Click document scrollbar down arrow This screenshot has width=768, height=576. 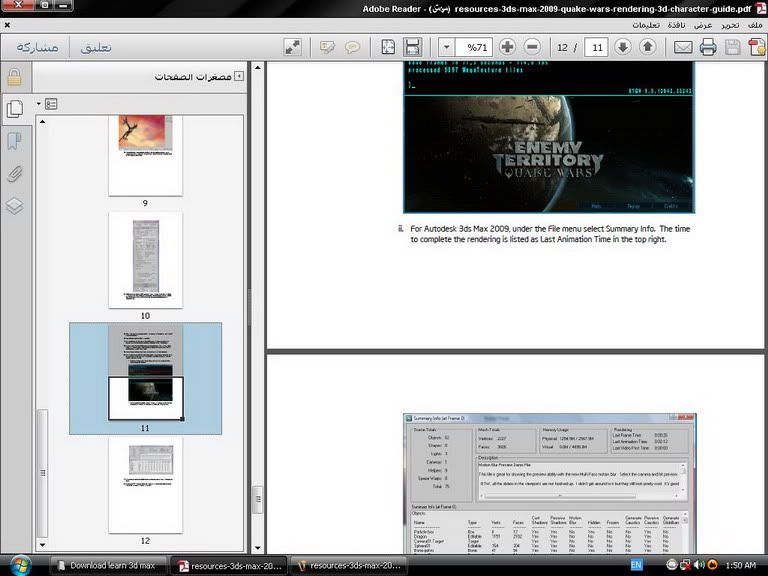(x=258, y=548)
